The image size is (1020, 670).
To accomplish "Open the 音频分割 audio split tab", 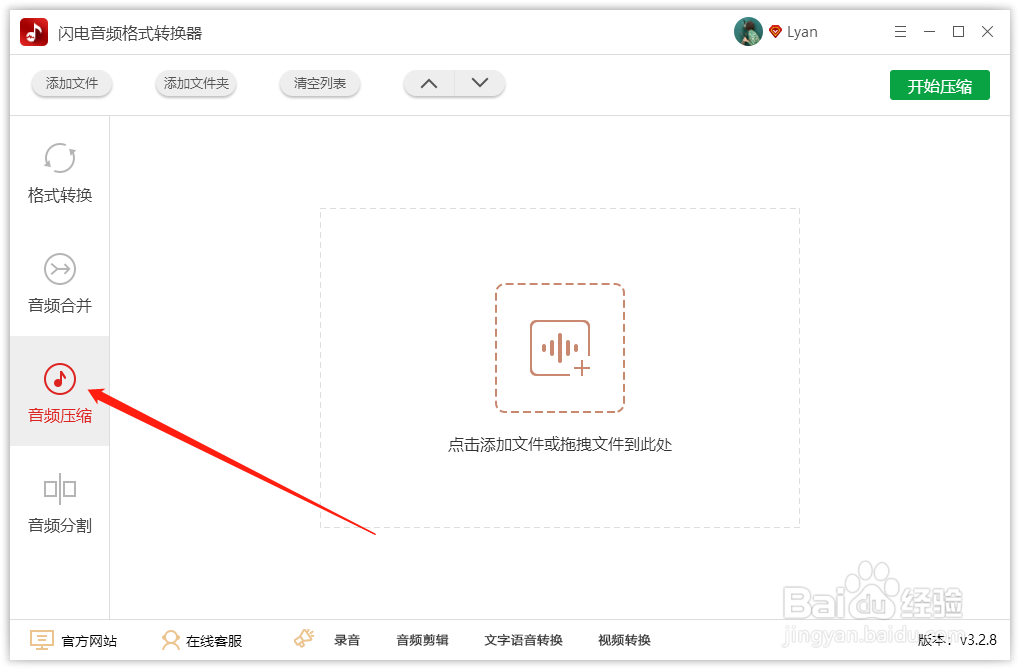I will [x=60, y=503].
